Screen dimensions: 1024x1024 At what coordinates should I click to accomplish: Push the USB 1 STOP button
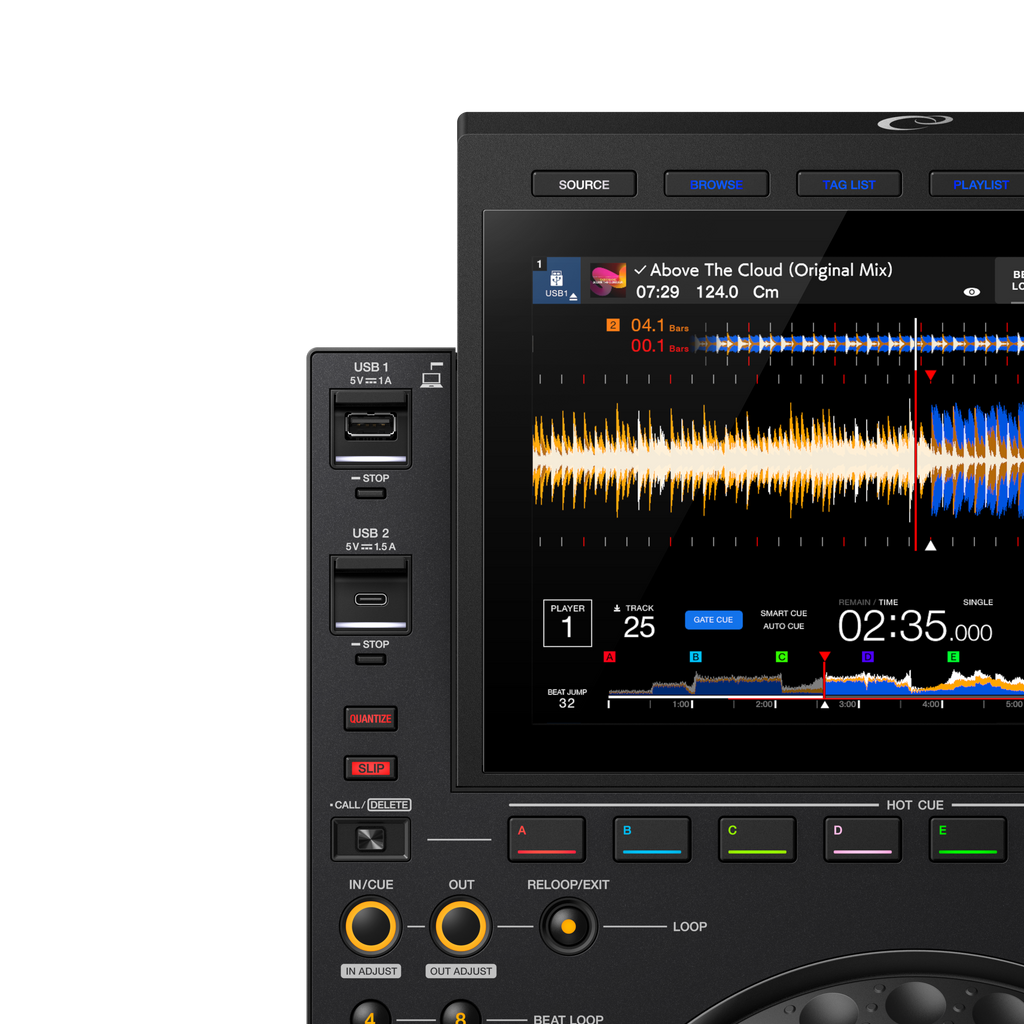370,493
